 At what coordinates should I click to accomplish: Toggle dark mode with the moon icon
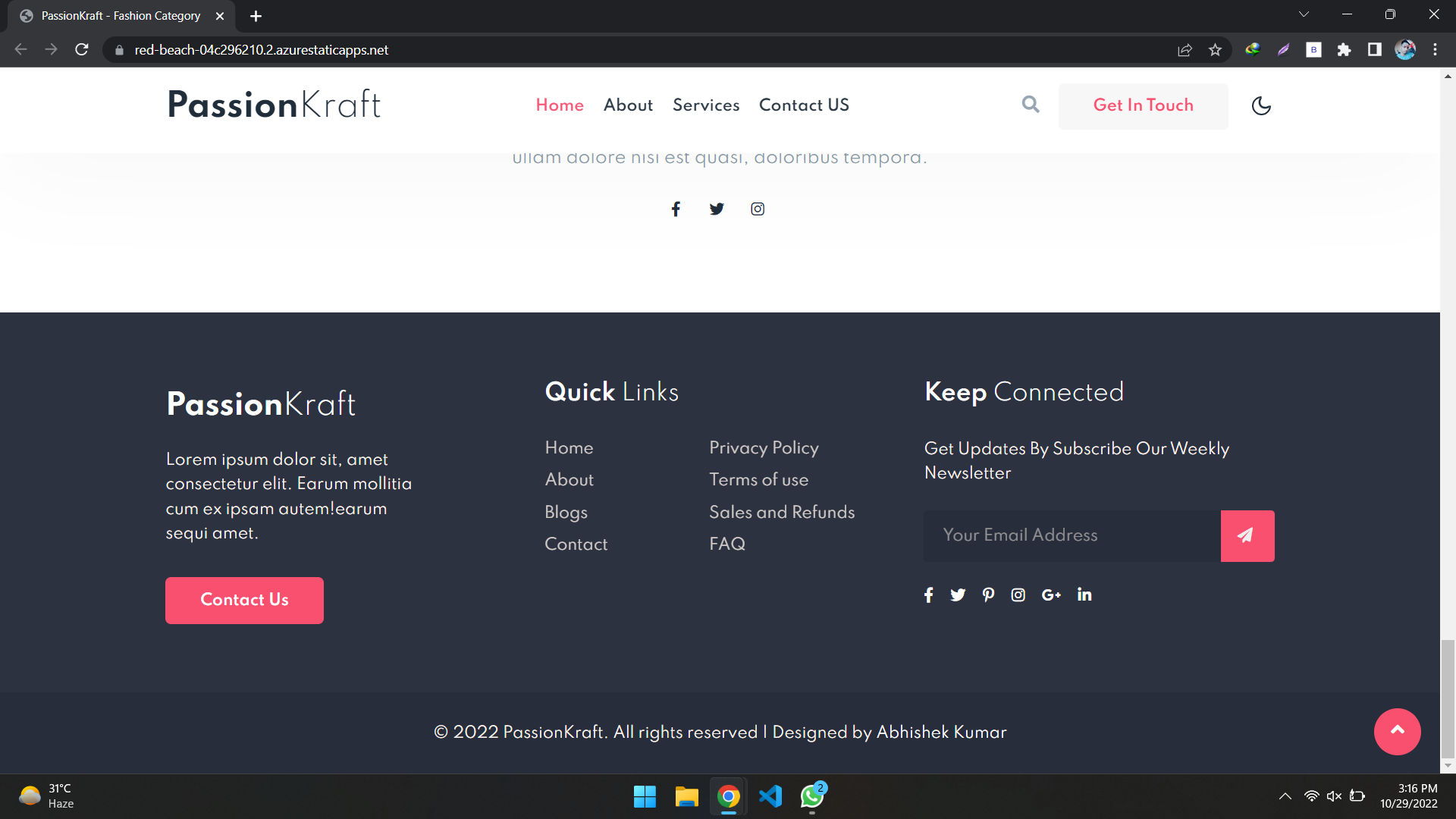click(x=1260, y=105)
